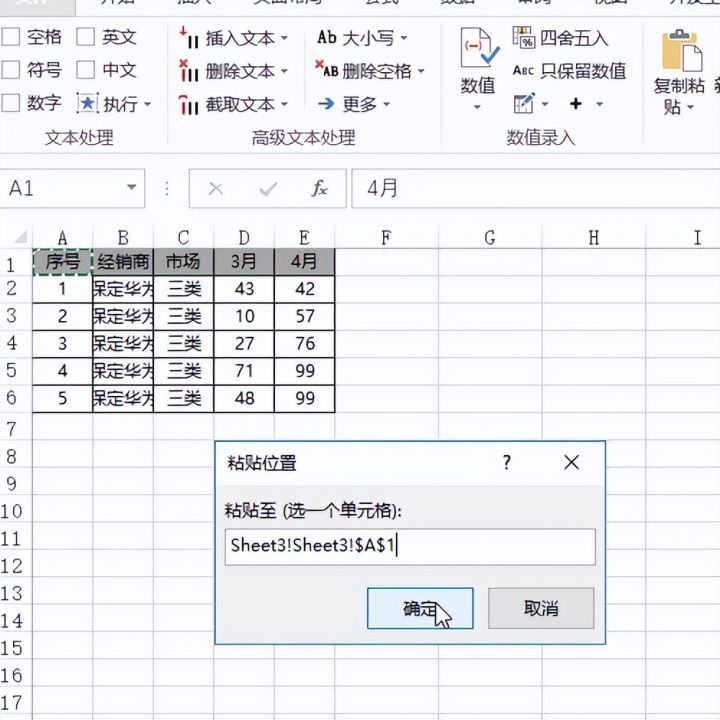Expand the 大小写 dropdown arrow
720x720 pixels.
[404, 38]
